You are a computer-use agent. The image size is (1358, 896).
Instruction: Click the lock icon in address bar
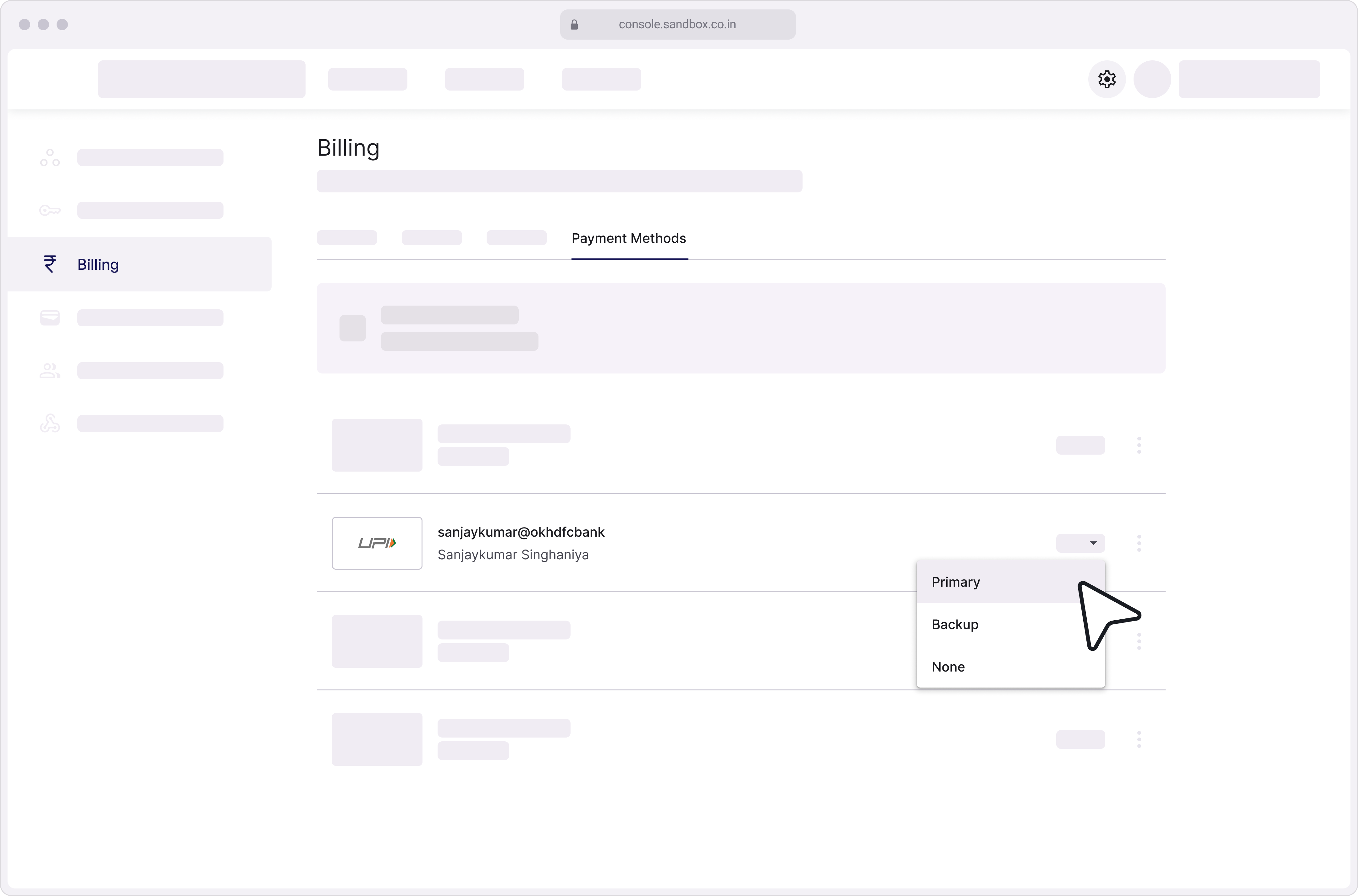[574, 25]
